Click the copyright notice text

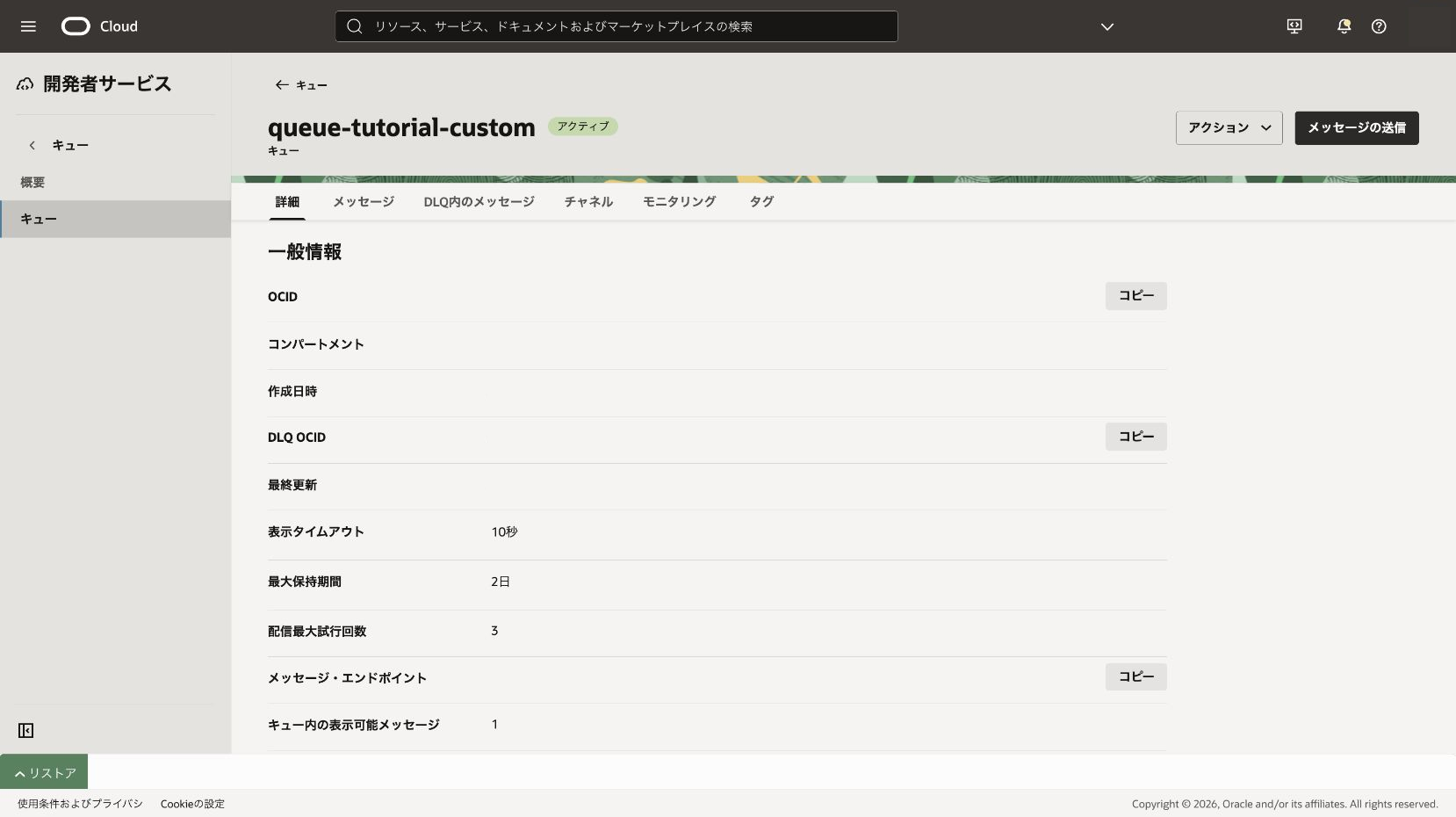tap(1285, 804)
